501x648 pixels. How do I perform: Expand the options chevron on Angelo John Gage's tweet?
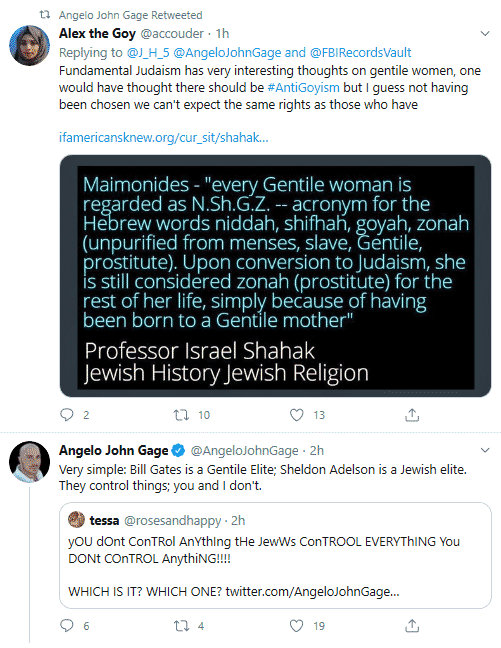pyautogui.click(x=485, y=450)
